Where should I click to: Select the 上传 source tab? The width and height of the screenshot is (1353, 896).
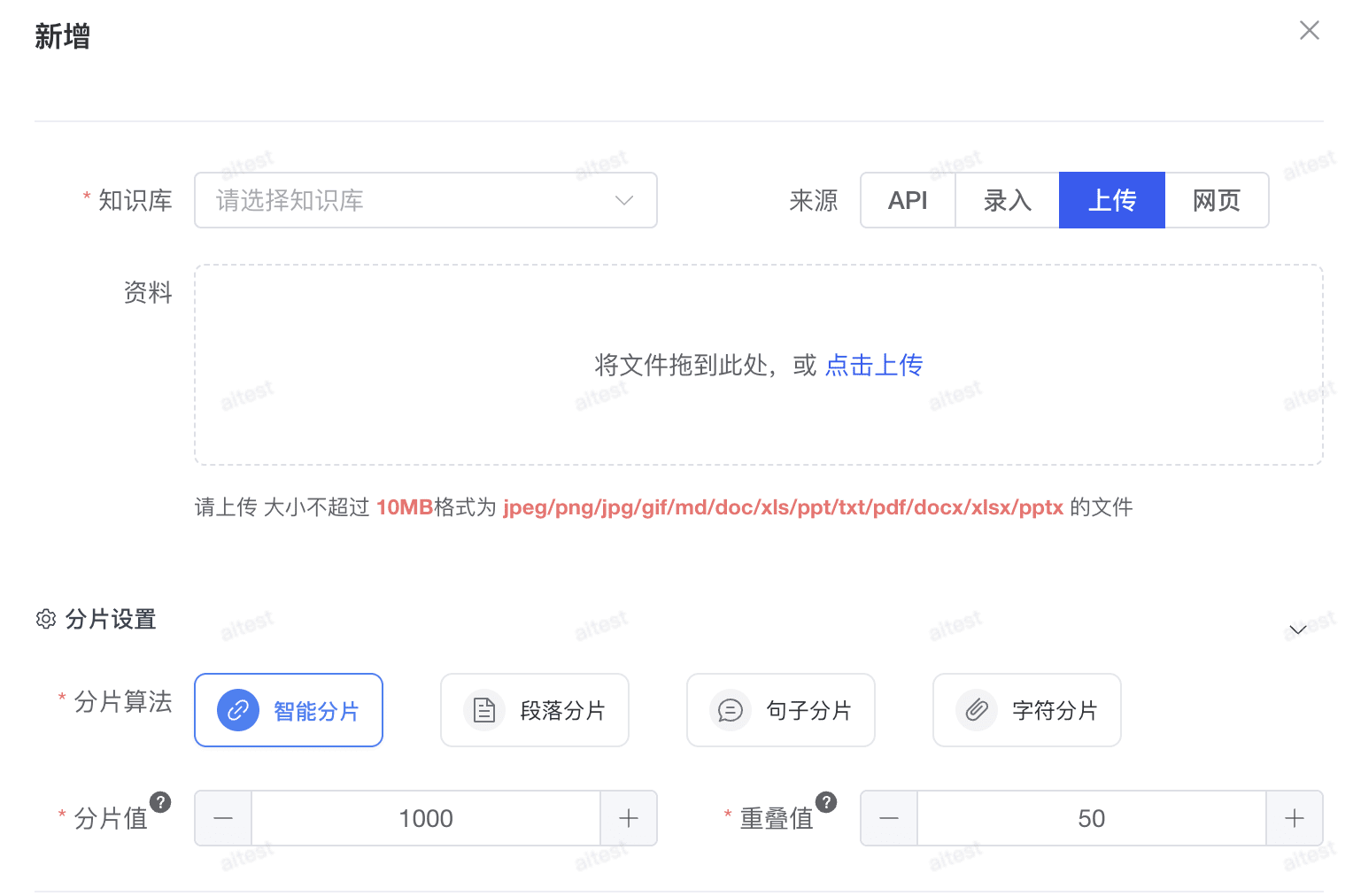1112,200
